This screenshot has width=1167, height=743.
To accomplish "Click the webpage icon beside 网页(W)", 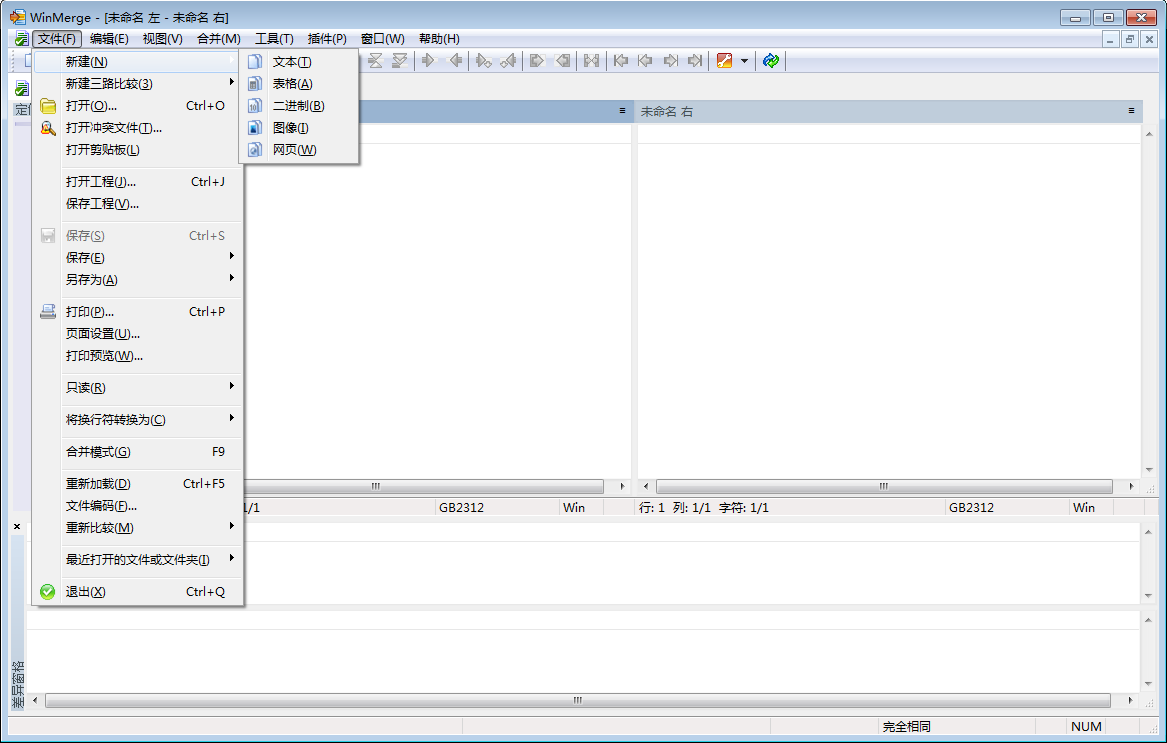I will click(x=255, y=150).
